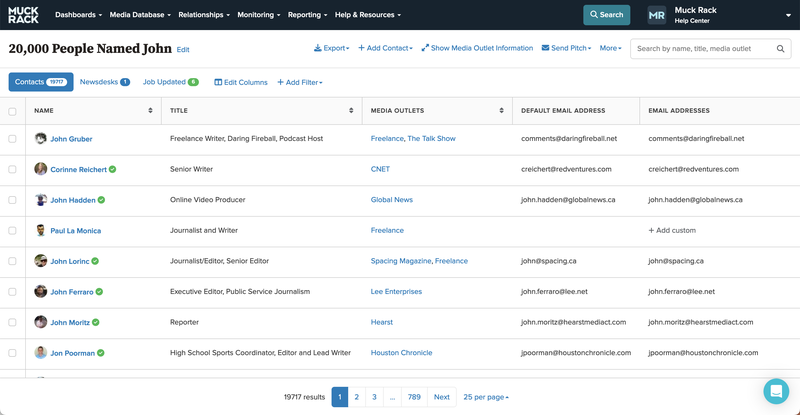Image resolution: width=800 pixels, height=415 pixels.
Task: Open John Gruber's profile link
Action: click(71, 139)
